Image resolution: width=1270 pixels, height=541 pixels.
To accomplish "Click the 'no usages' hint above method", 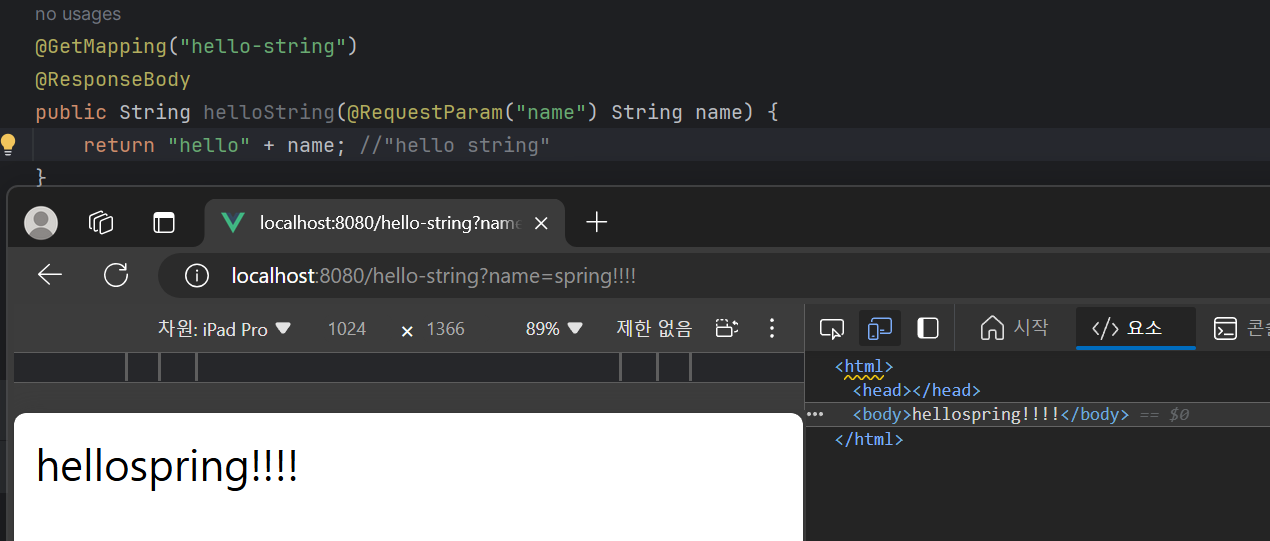I will pos(78,15).
